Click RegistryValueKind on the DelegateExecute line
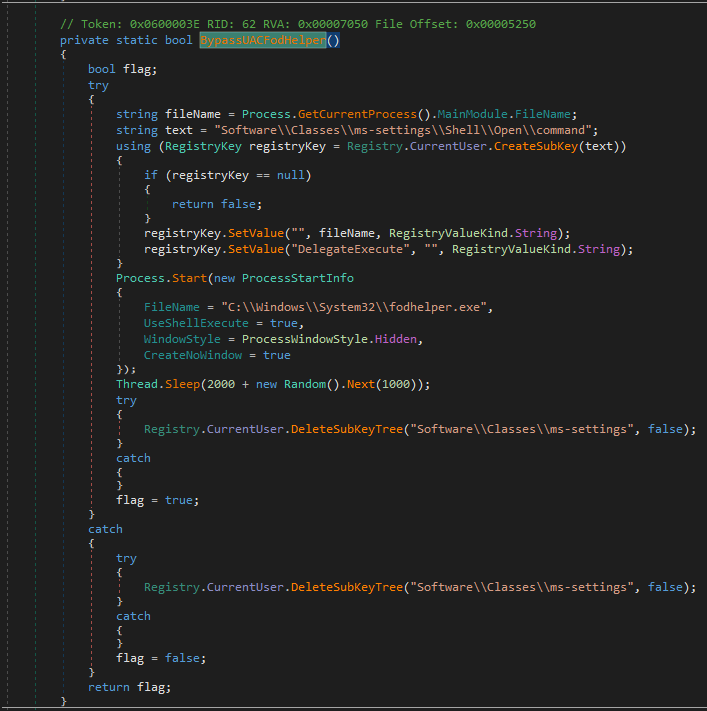Image resolution: width=707 pixels, height=711 pixels. tap(511, 249)
